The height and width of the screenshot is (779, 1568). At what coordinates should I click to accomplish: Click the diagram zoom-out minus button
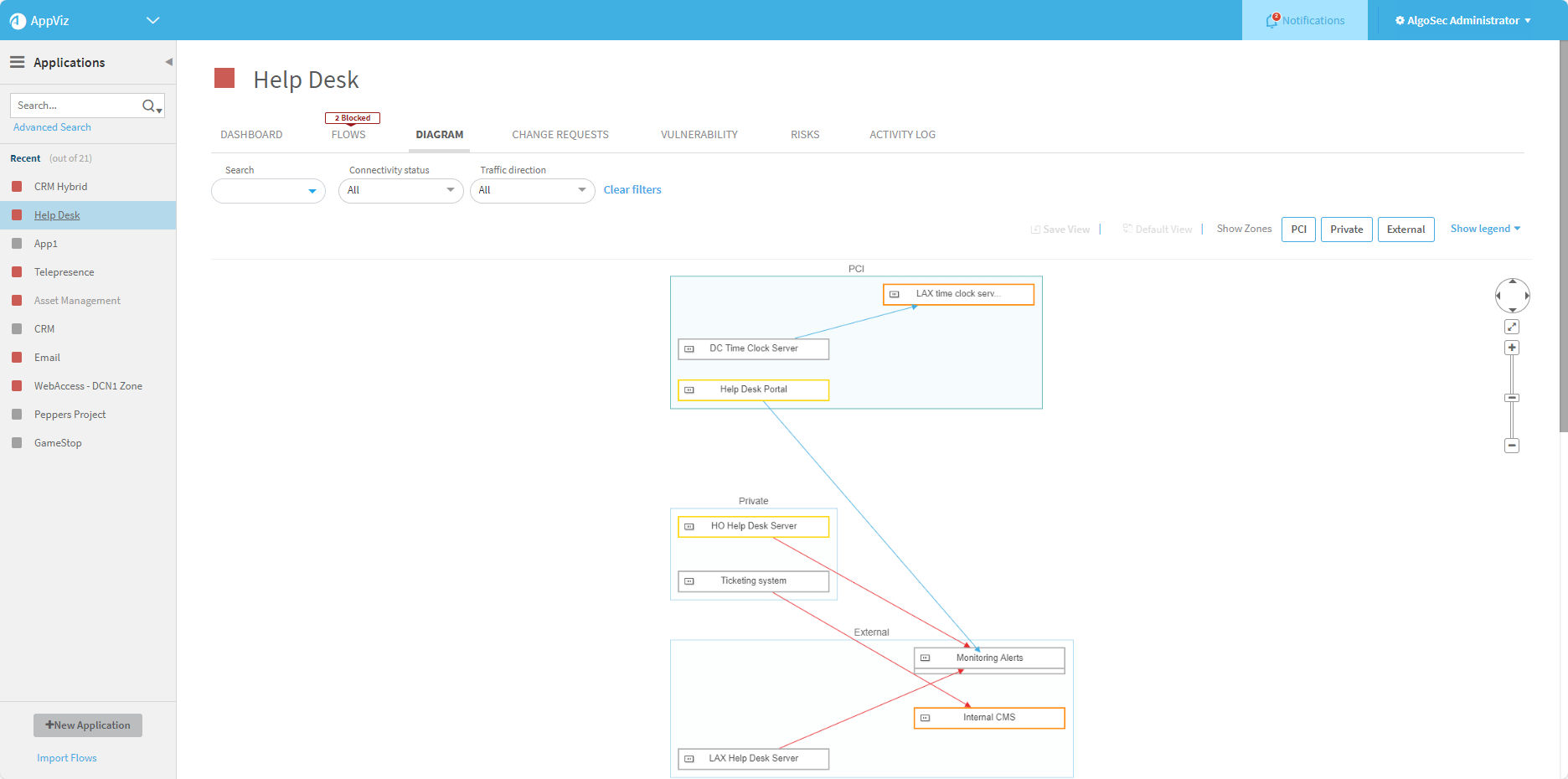(x=1512, y=446)
